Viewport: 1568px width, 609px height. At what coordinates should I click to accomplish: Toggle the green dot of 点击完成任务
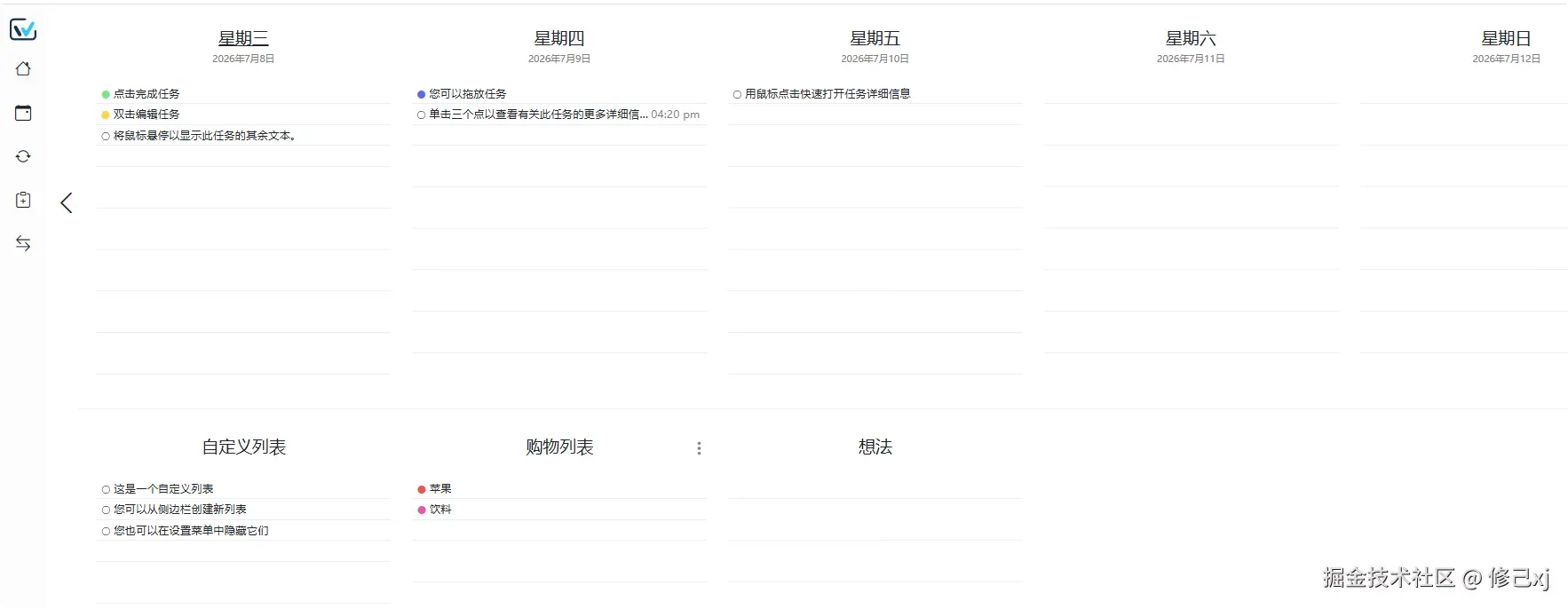click(x=106, y=94)
